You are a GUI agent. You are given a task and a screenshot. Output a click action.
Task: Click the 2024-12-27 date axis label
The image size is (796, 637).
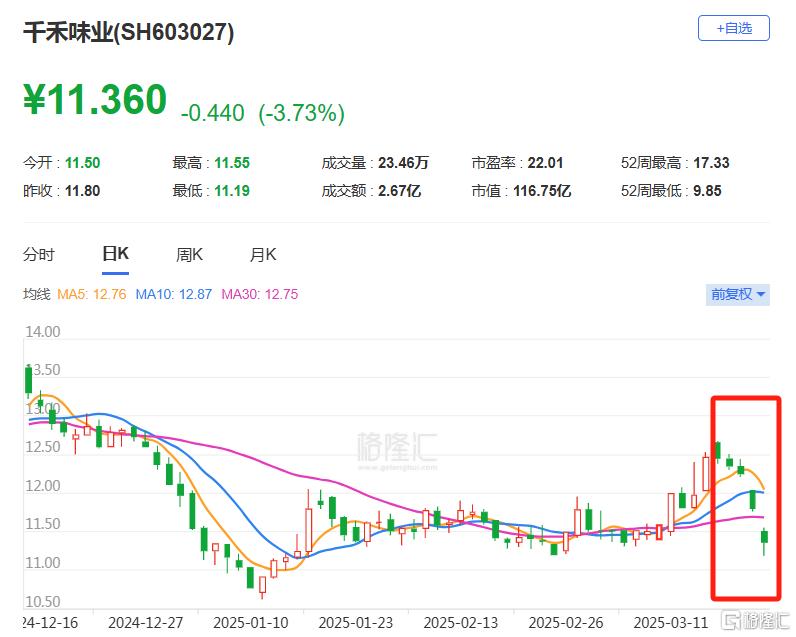click(146, 623)
